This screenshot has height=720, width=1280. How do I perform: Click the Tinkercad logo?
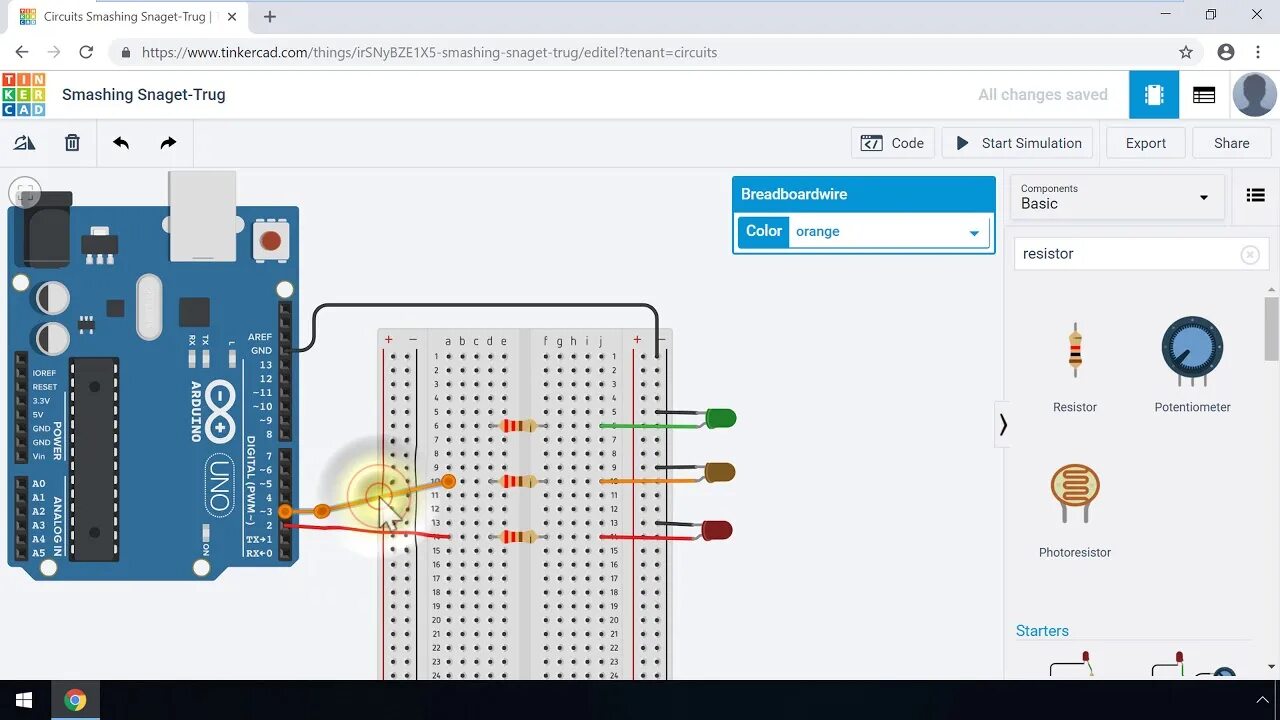24,95
